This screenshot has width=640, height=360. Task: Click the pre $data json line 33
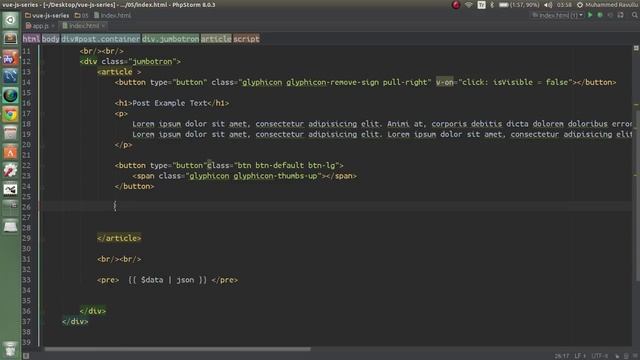167,280
